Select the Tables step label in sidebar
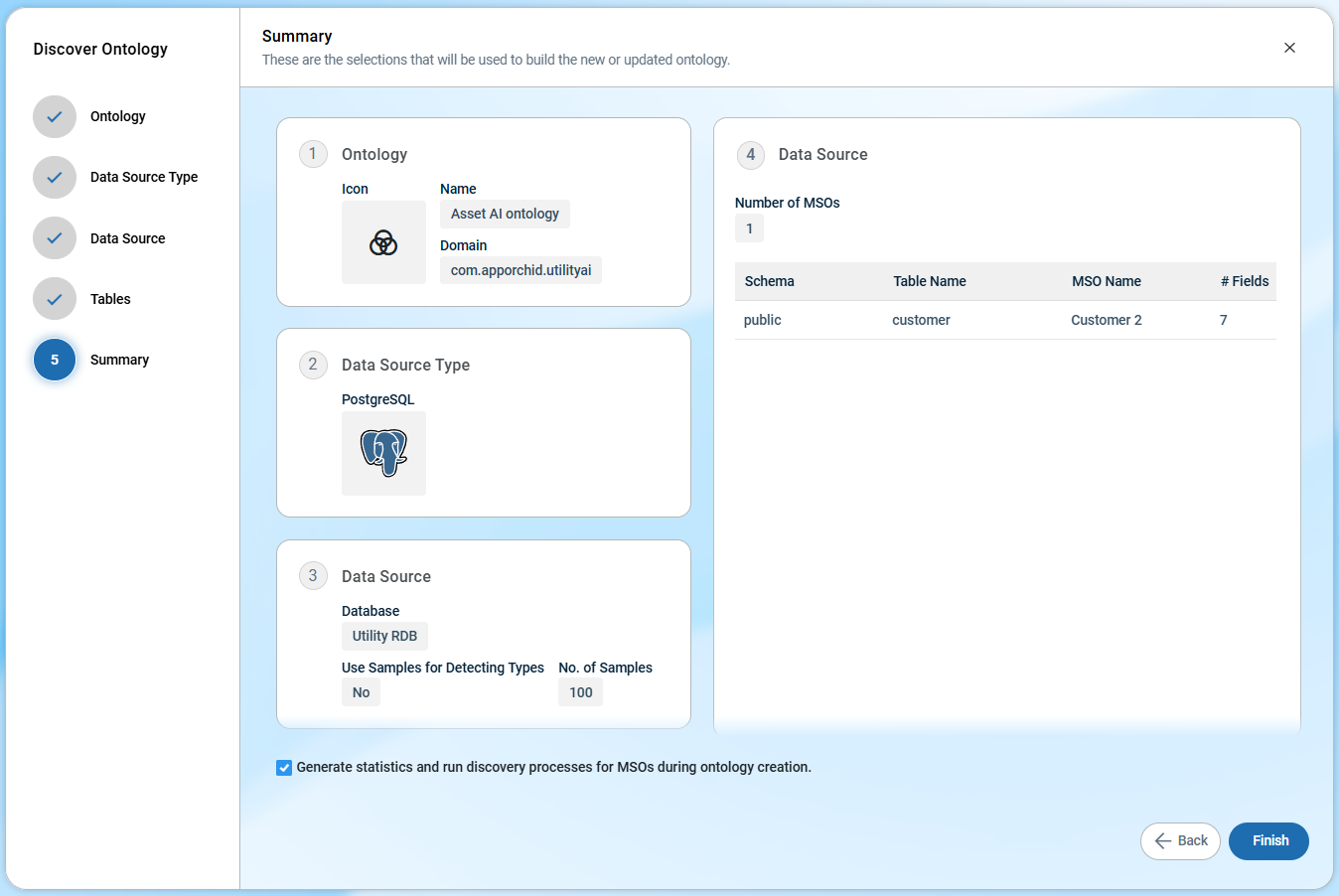This screenshot has width=1339, height=896. [x=110, y=299]
